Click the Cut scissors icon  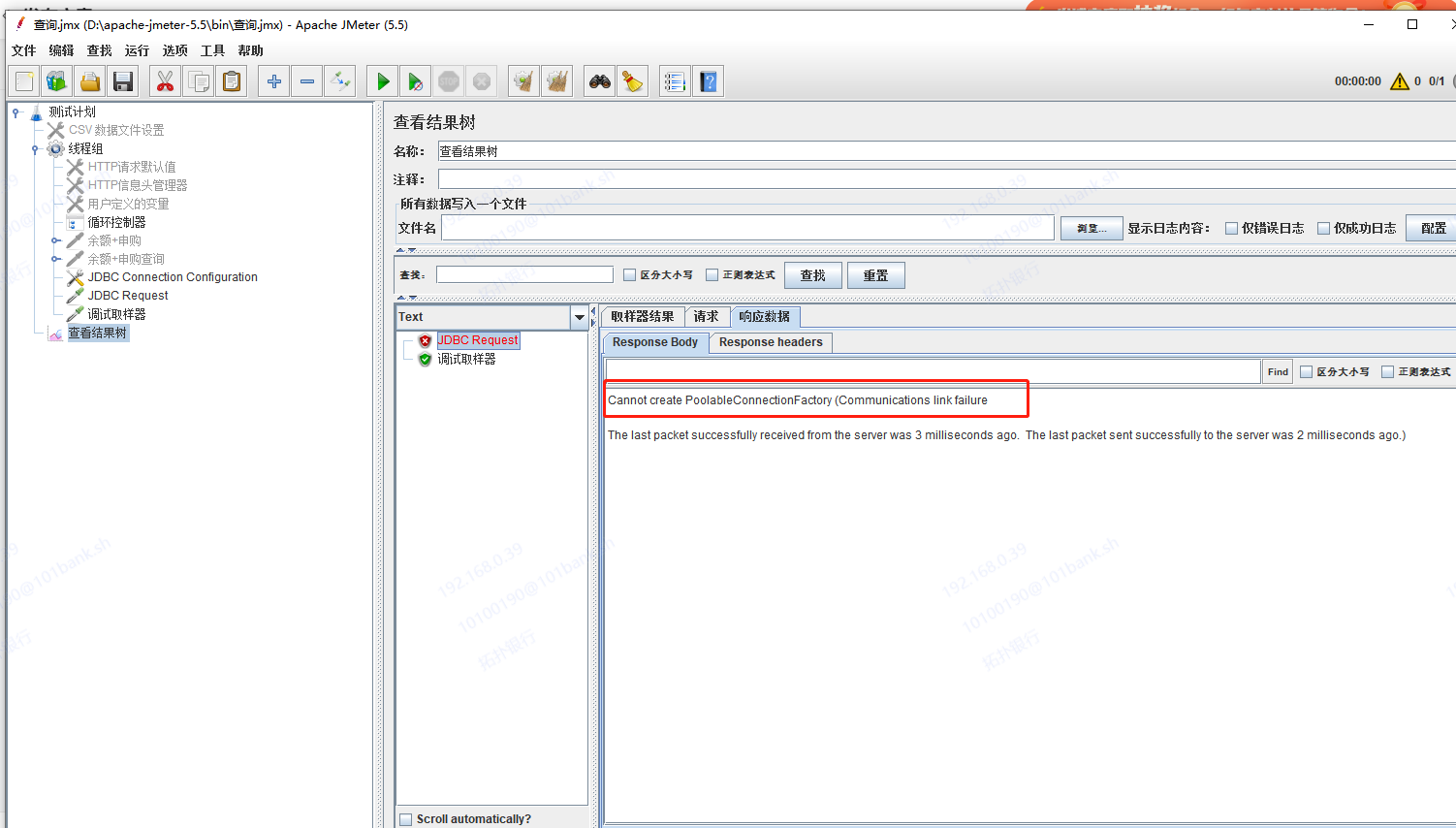pos(164,80)
